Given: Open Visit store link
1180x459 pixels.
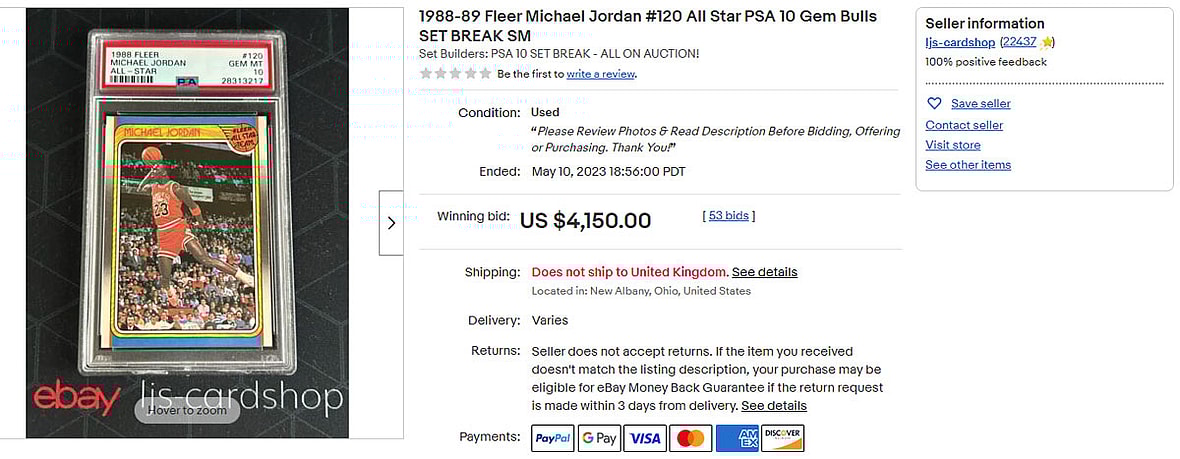Looking at the screenshot, I should point(952,145).
